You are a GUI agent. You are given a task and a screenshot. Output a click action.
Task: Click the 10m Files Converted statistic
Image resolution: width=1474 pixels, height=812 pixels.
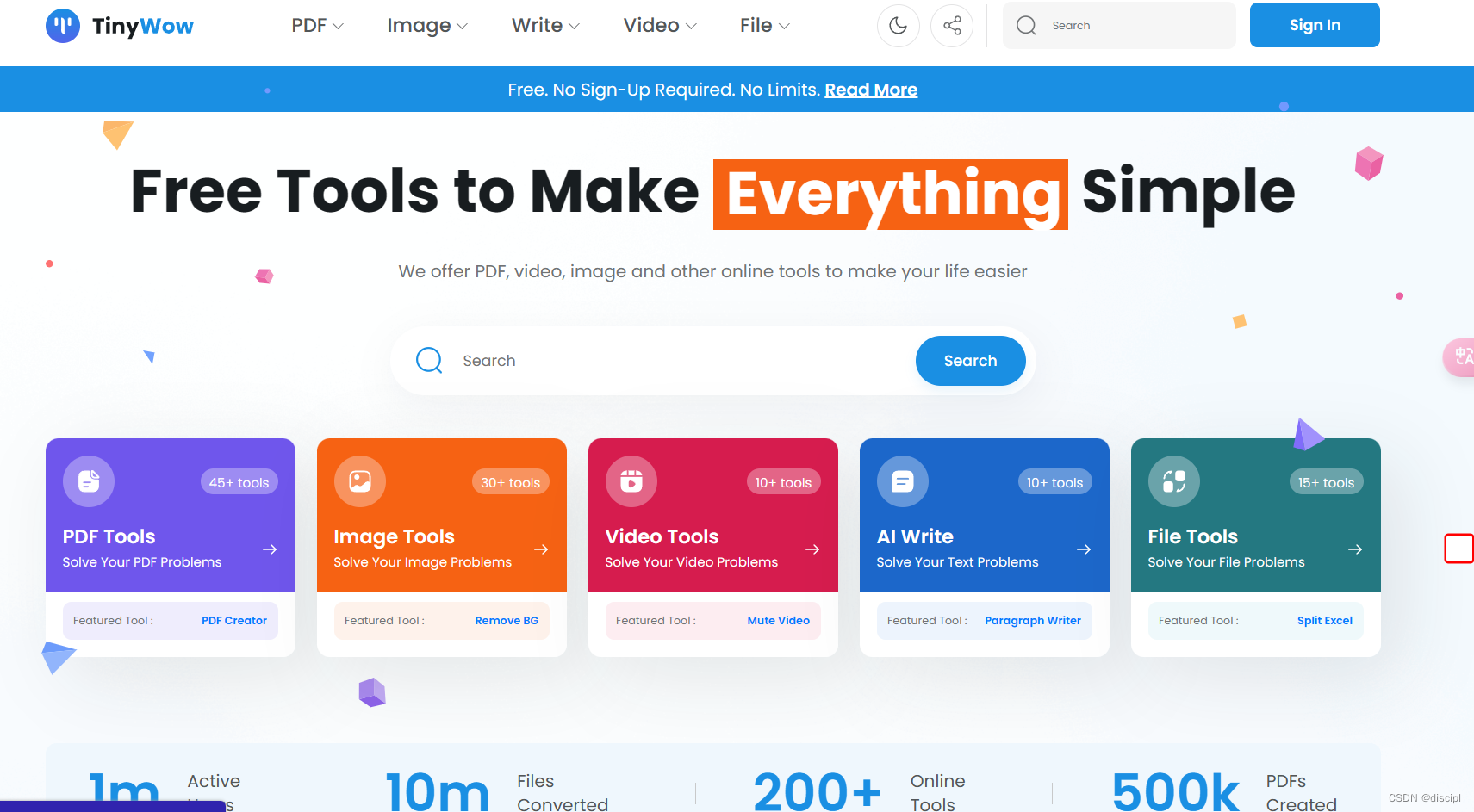pyautogui.click(x=497, y=791)
